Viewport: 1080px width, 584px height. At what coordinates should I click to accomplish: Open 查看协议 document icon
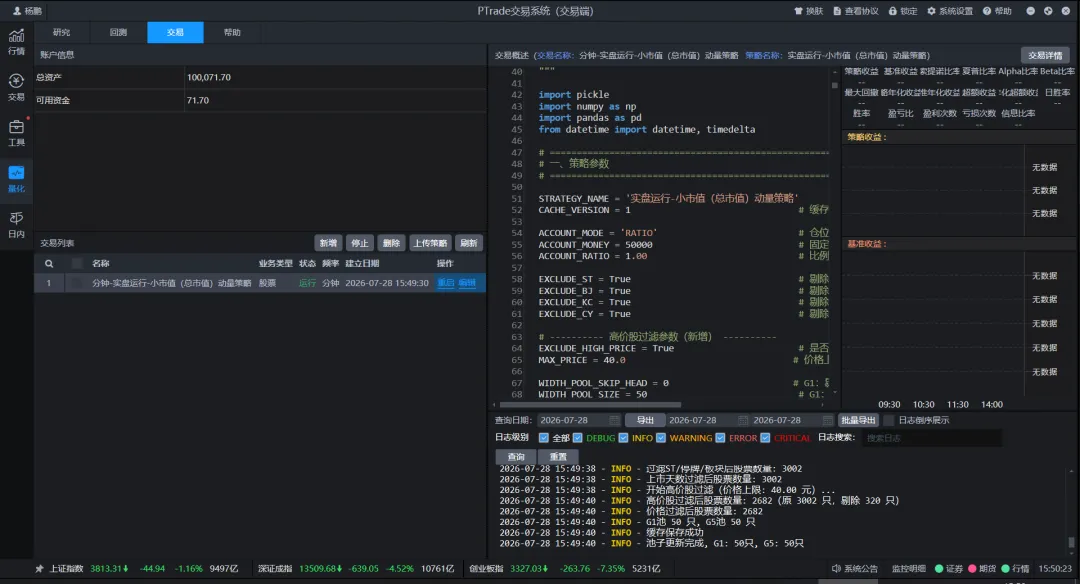837,11
